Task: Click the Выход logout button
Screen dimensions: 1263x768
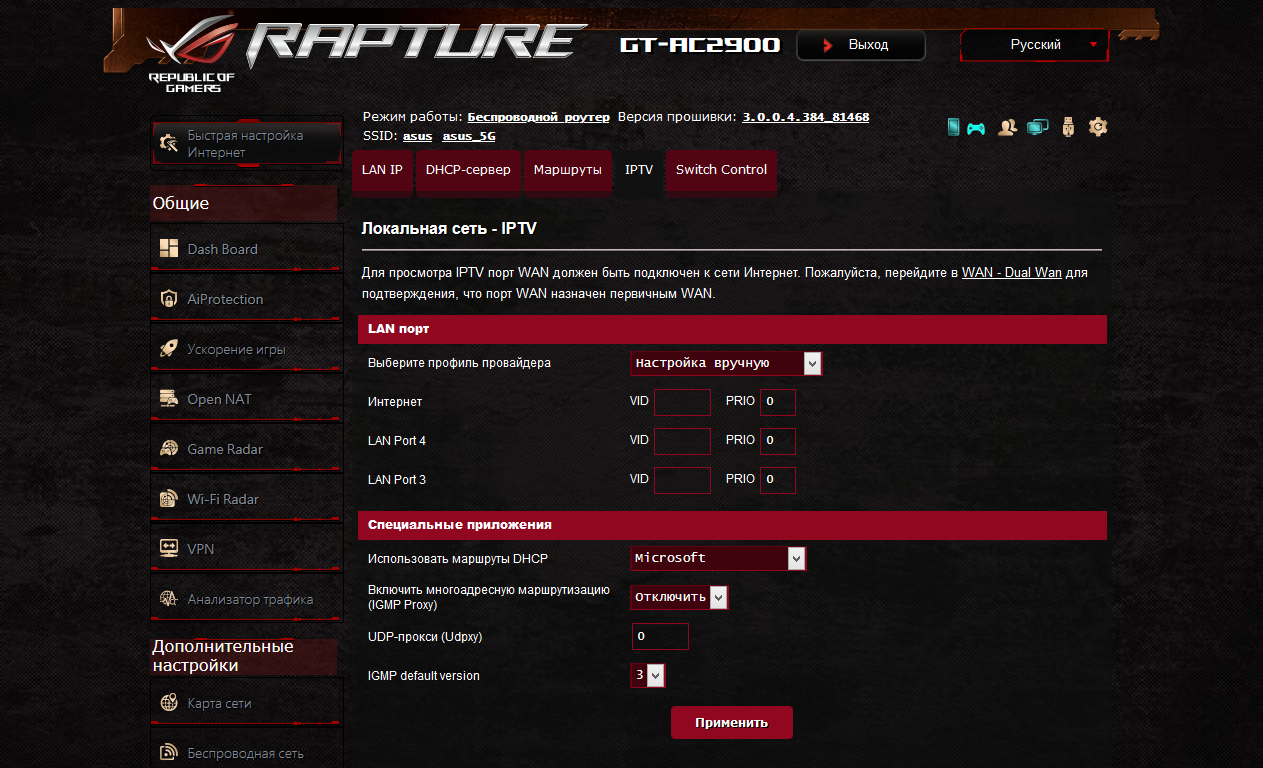Action: [x=861, y=45]
